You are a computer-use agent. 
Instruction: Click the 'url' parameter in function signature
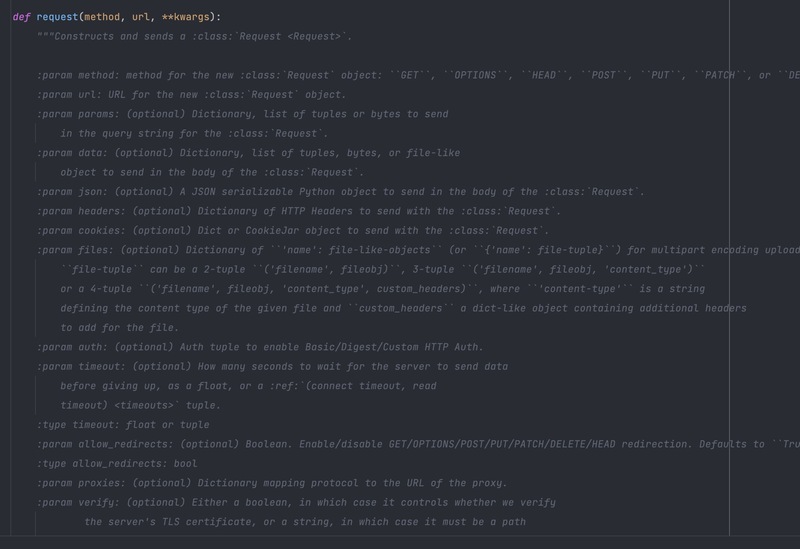[141, 17]
